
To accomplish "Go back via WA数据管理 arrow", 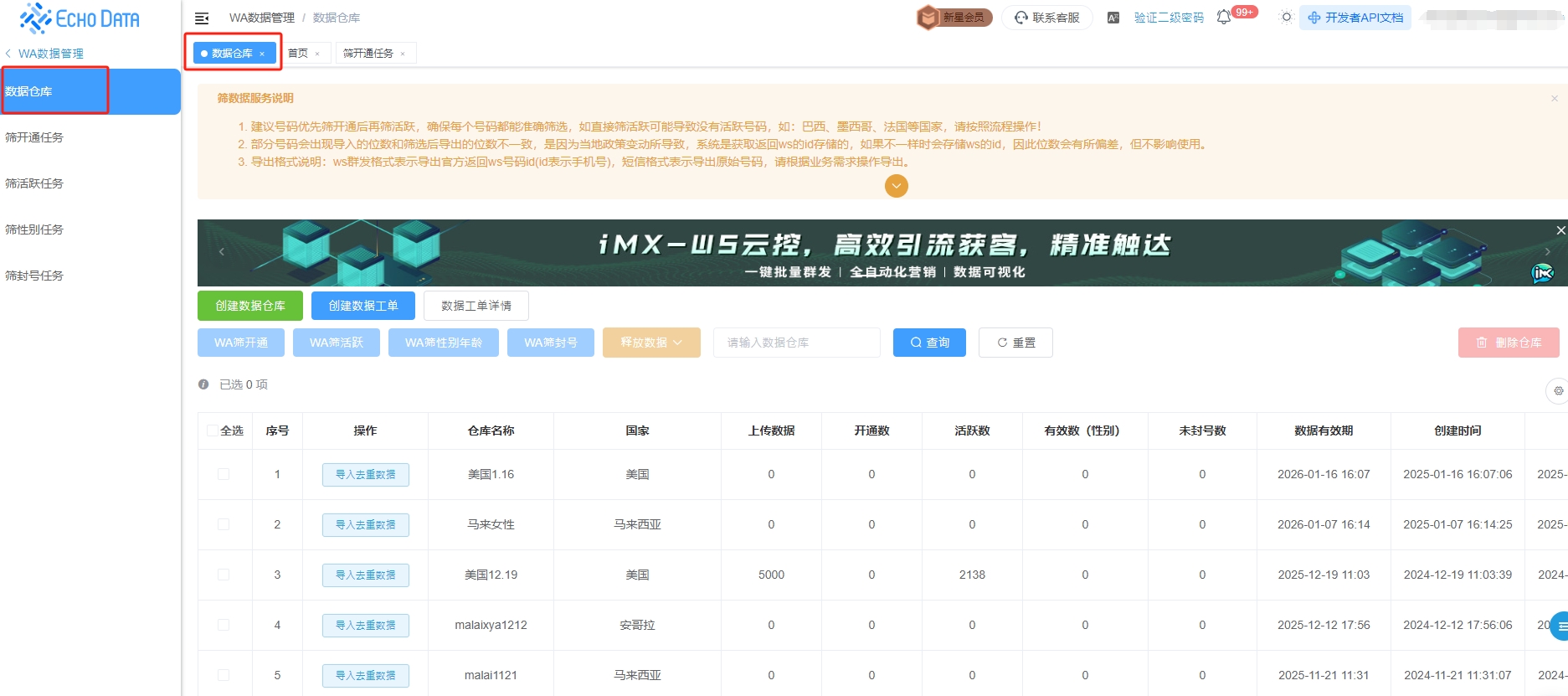I will point(44,54).
